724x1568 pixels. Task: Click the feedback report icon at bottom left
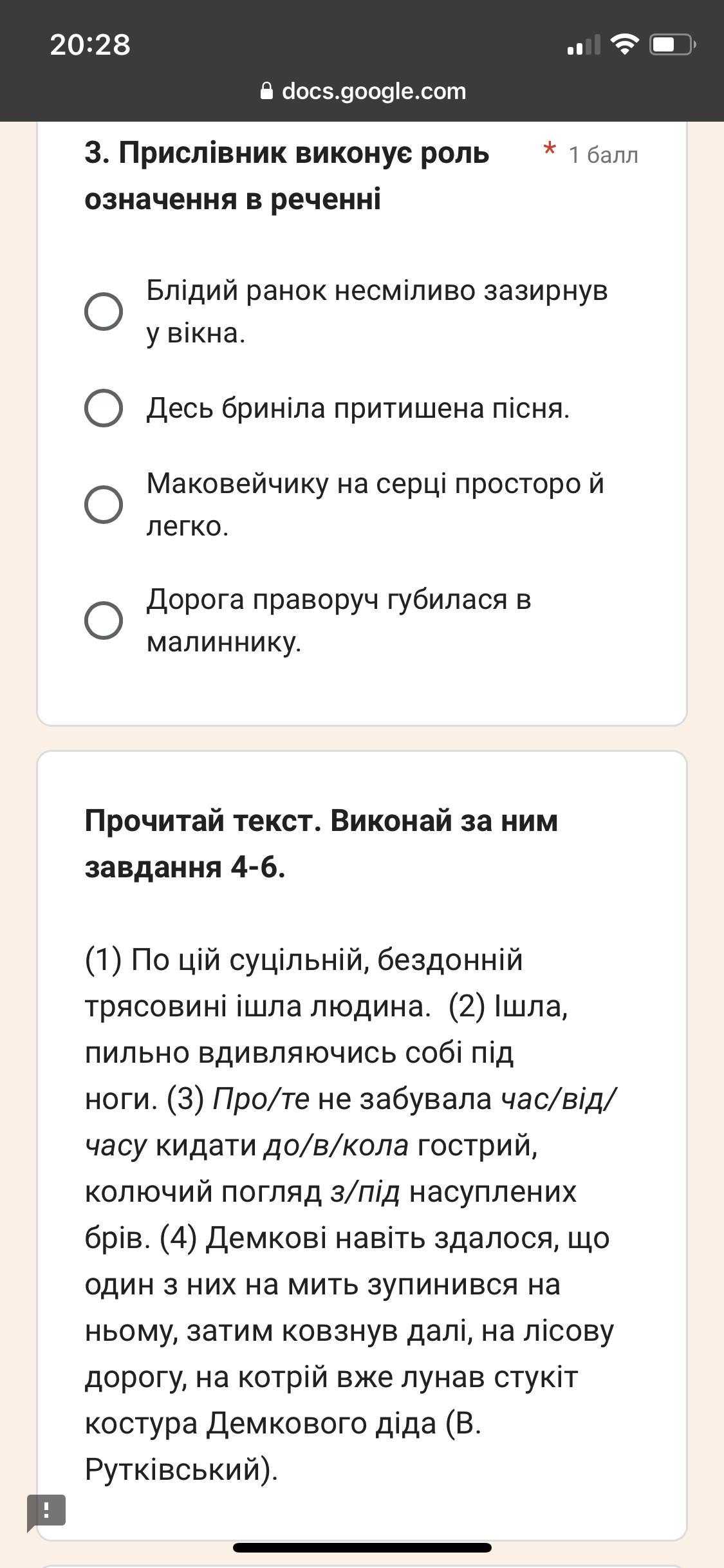click(x=46, y=1510)
